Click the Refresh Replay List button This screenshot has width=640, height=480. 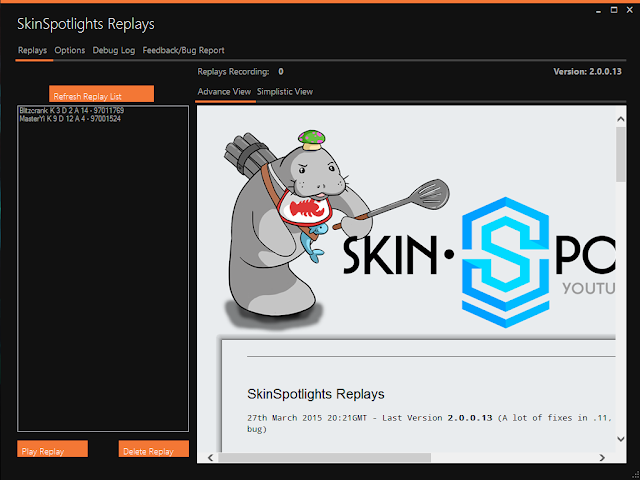tap(102, 93)
